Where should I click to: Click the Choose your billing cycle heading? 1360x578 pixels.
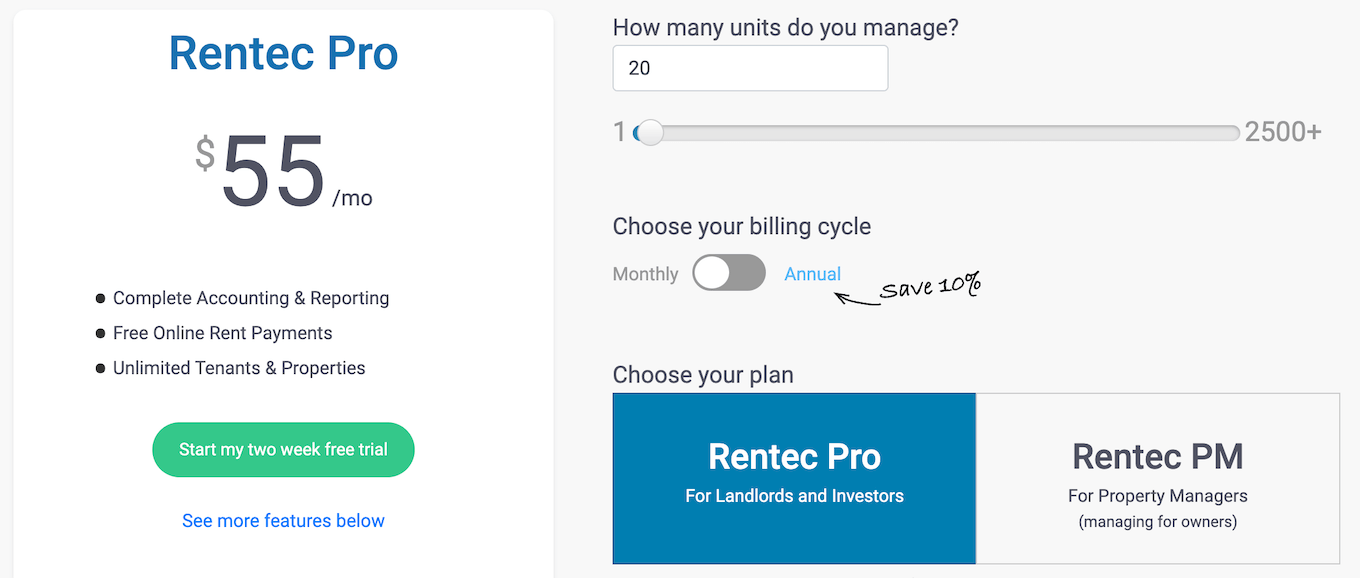tap(741, 226)
